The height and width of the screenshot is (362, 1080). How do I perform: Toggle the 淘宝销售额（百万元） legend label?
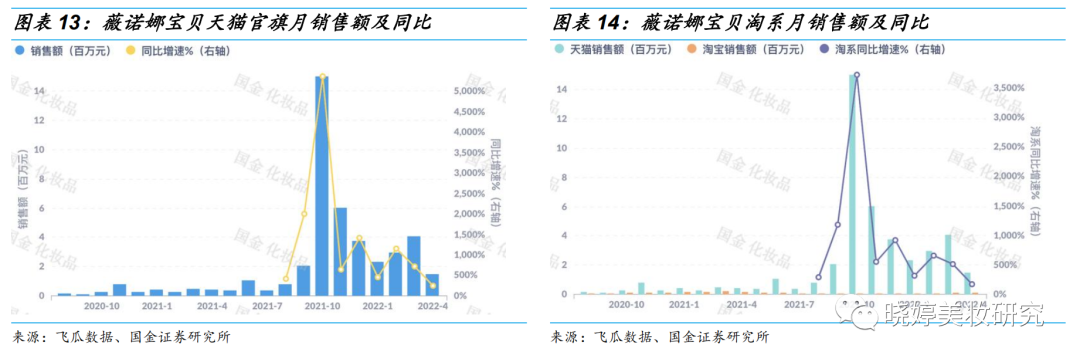753,50
